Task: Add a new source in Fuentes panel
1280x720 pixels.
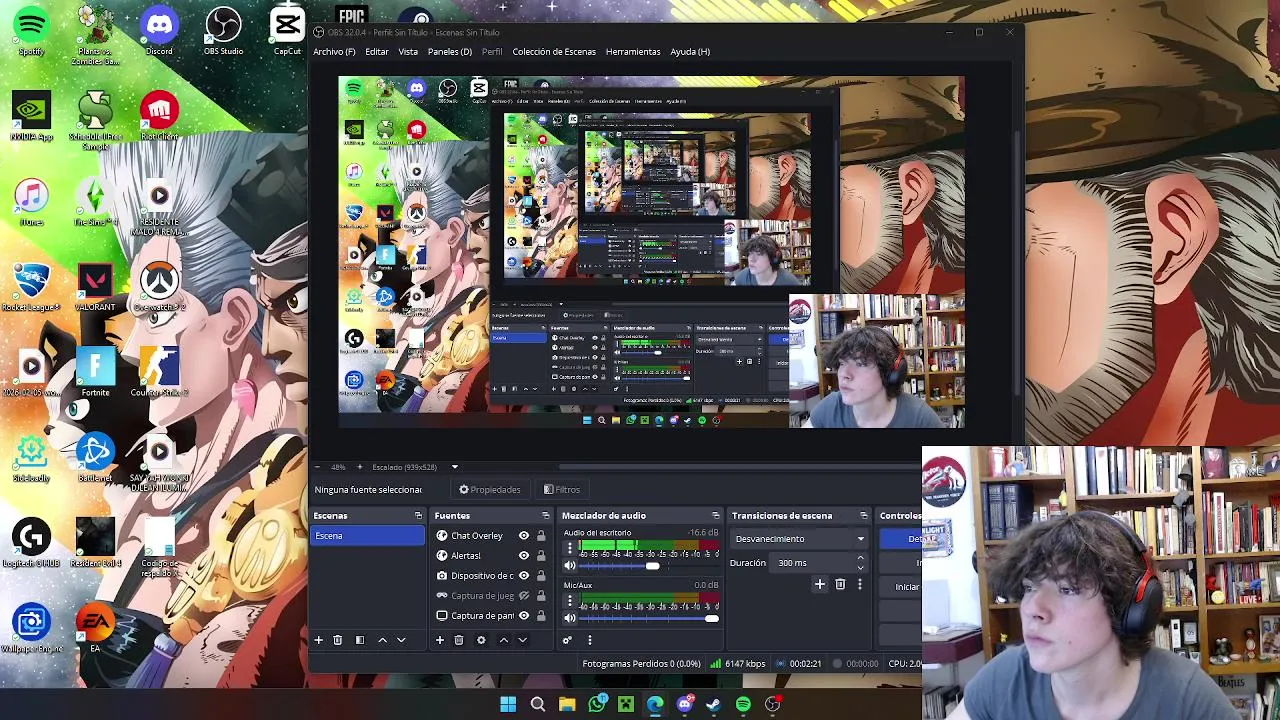Action: tap(440, 640)
